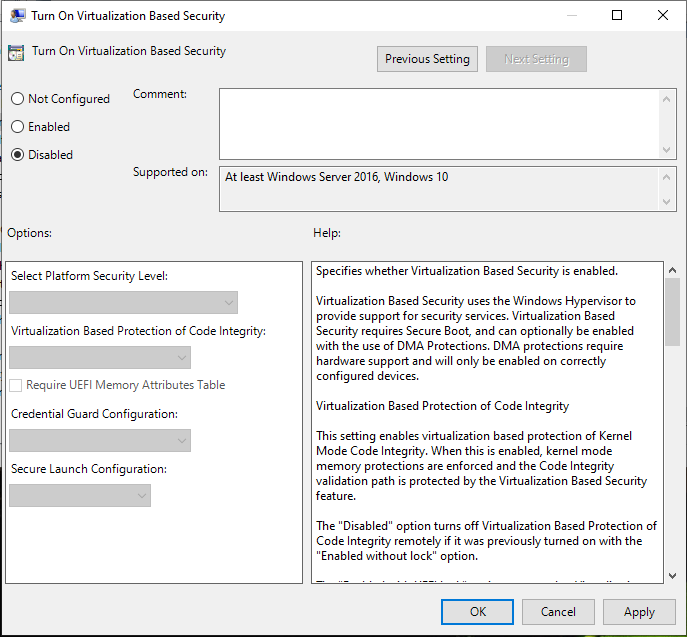Screen dimensions: 687x637
Task: Click the Comment box scroll down arrow
Action: pos(668,150)
